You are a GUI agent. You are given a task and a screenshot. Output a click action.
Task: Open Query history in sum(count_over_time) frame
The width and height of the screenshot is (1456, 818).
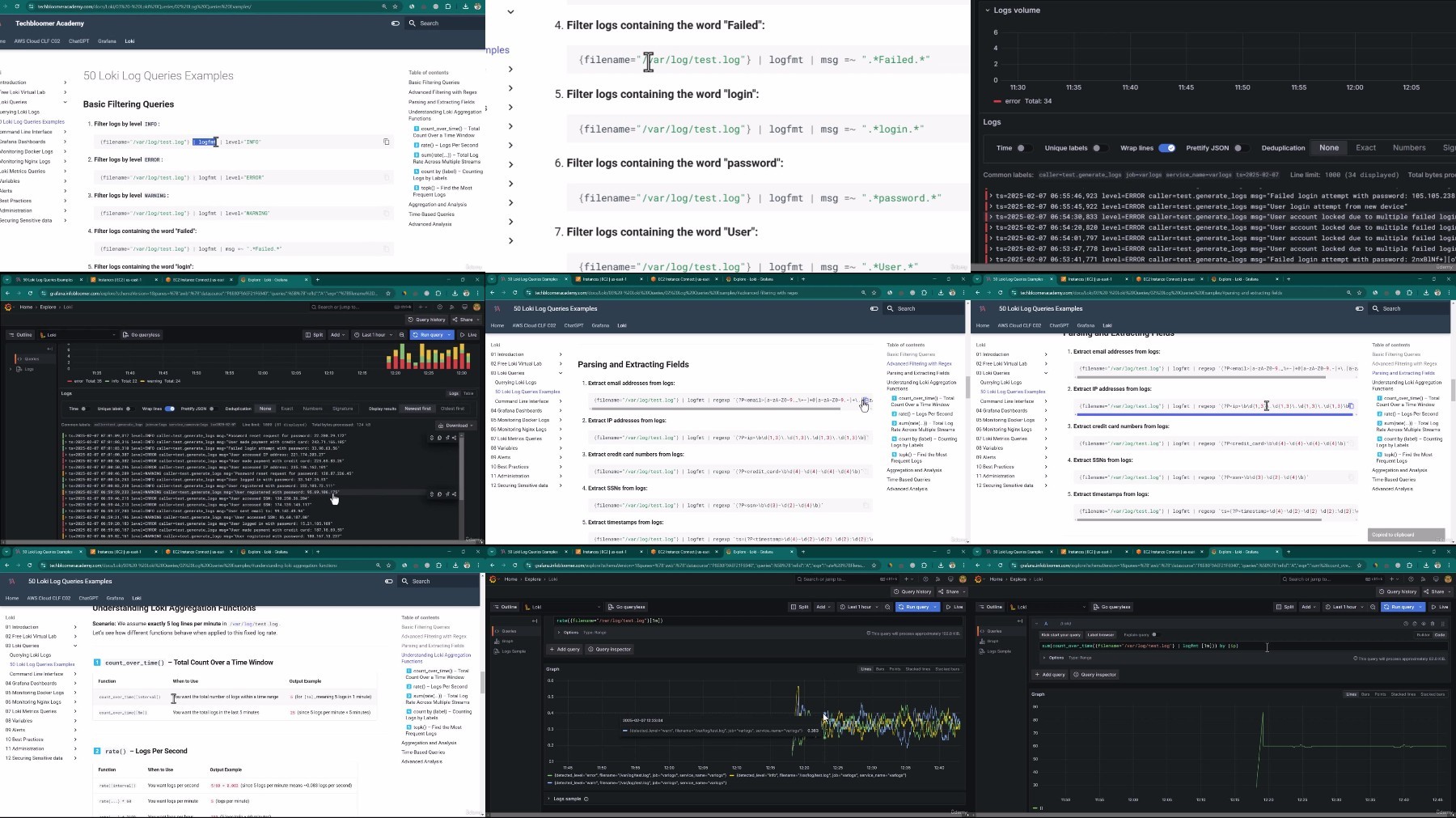pyautogui.click(x=1399, y=591)
